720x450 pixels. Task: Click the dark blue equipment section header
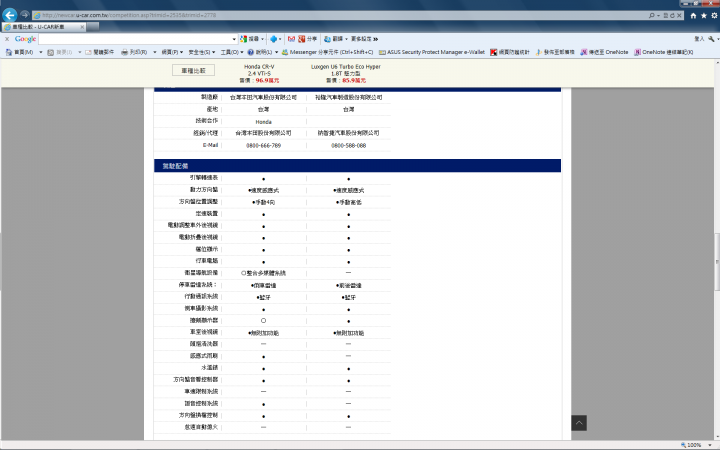[x=357, y=166]
